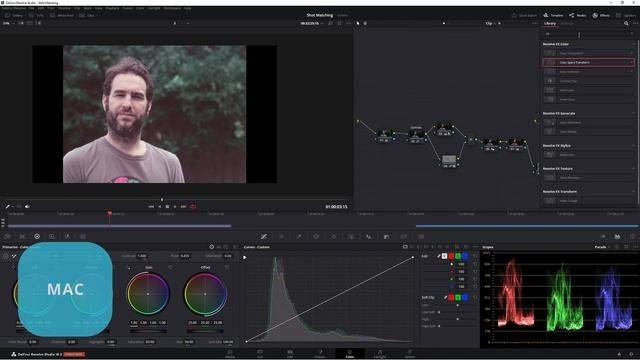Collapse the Resolve FX Stylize section
The width and height of the screenshot is (640, 360).
click(x=633, y=145)
